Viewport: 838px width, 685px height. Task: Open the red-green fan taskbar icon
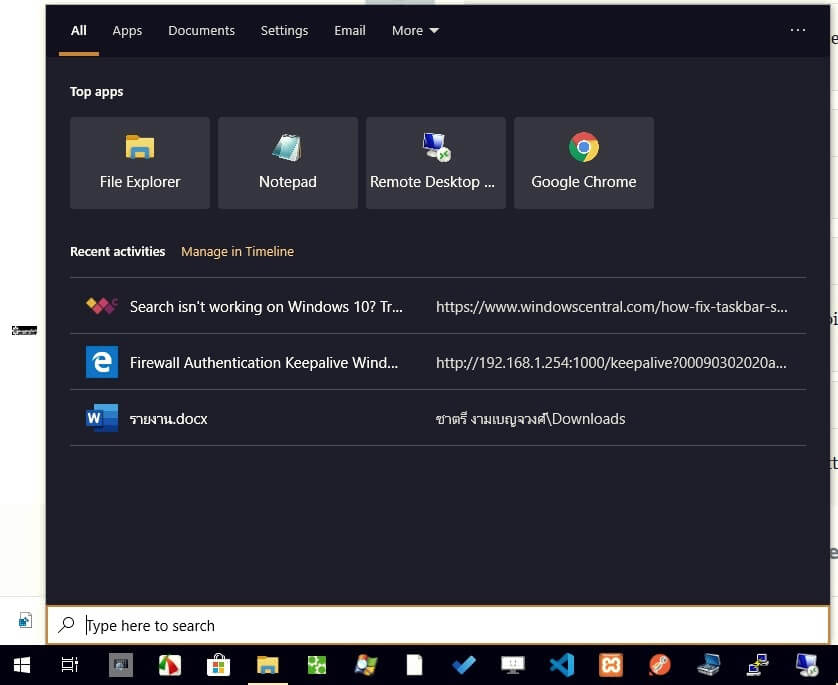point(170,665)
